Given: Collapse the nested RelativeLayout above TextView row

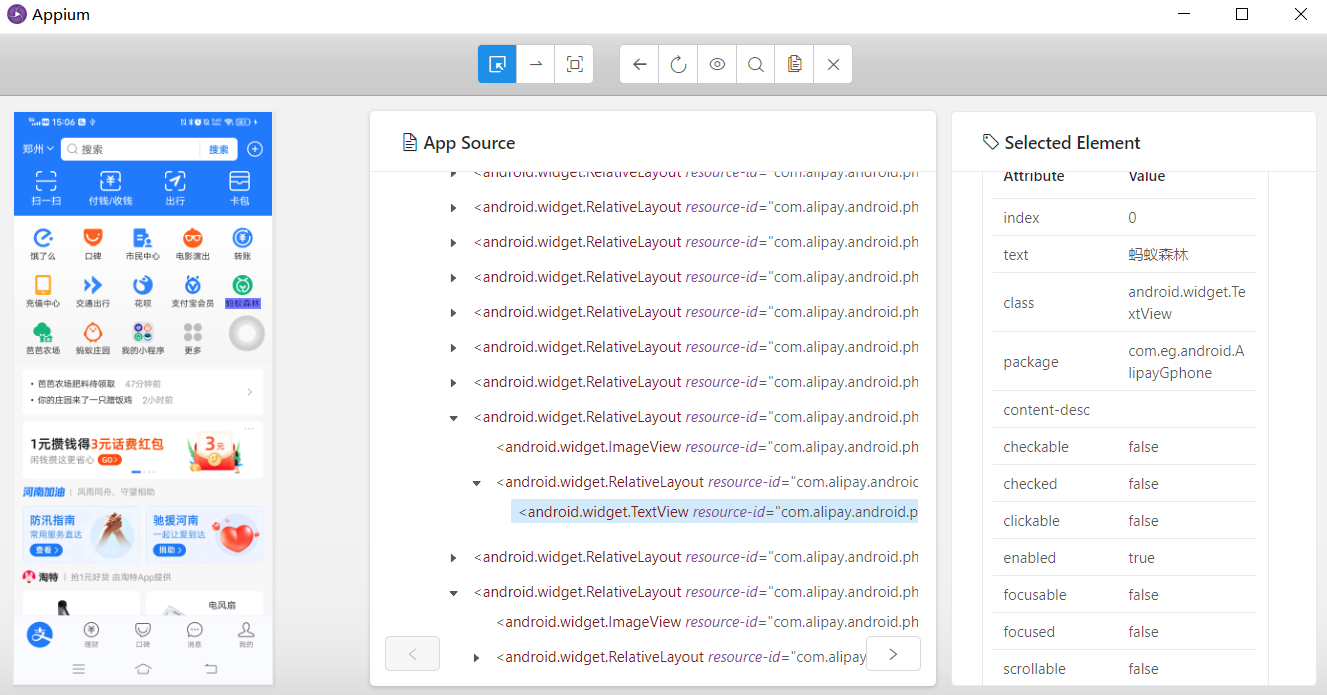Looking at the screenshot, I should click(477, 483).
